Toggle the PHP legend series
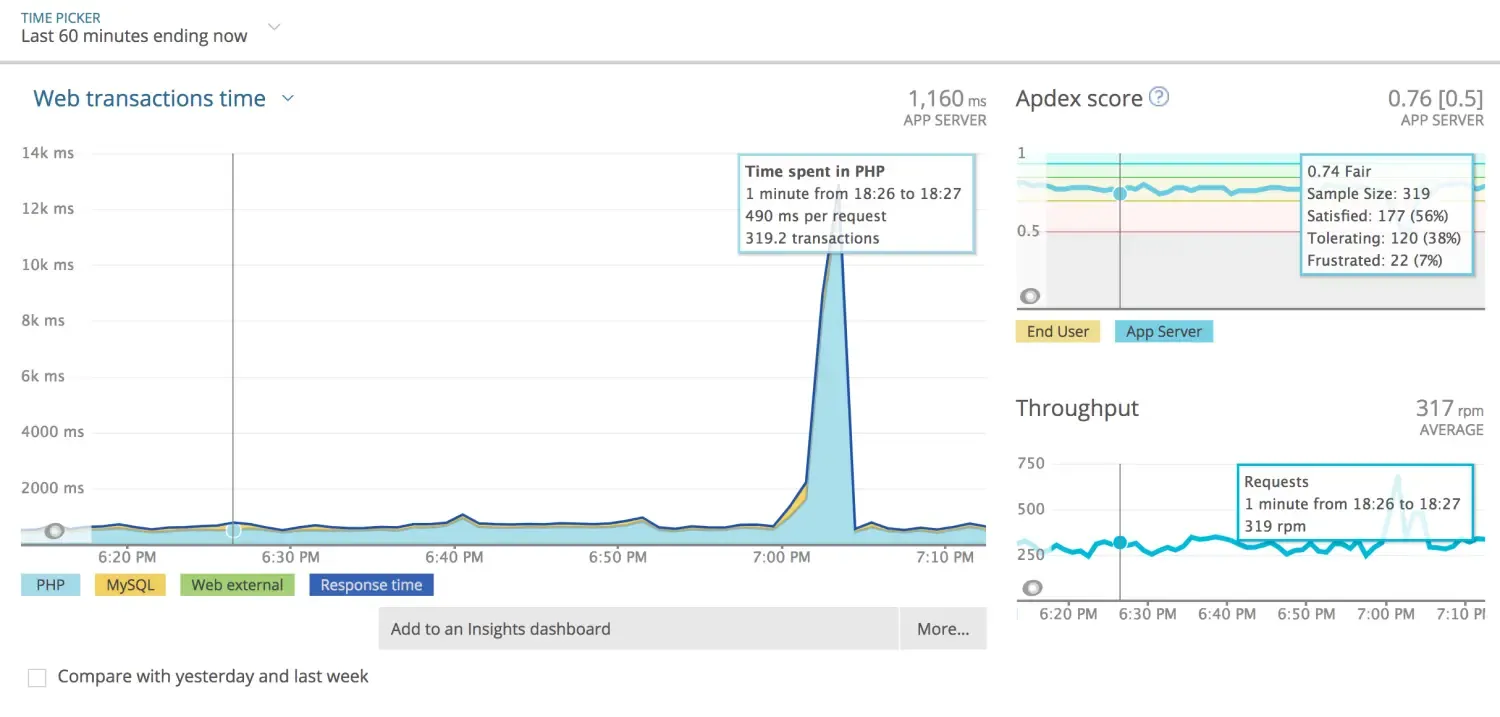The height and width of the screenshot is (717, 1500). point(50,585)
